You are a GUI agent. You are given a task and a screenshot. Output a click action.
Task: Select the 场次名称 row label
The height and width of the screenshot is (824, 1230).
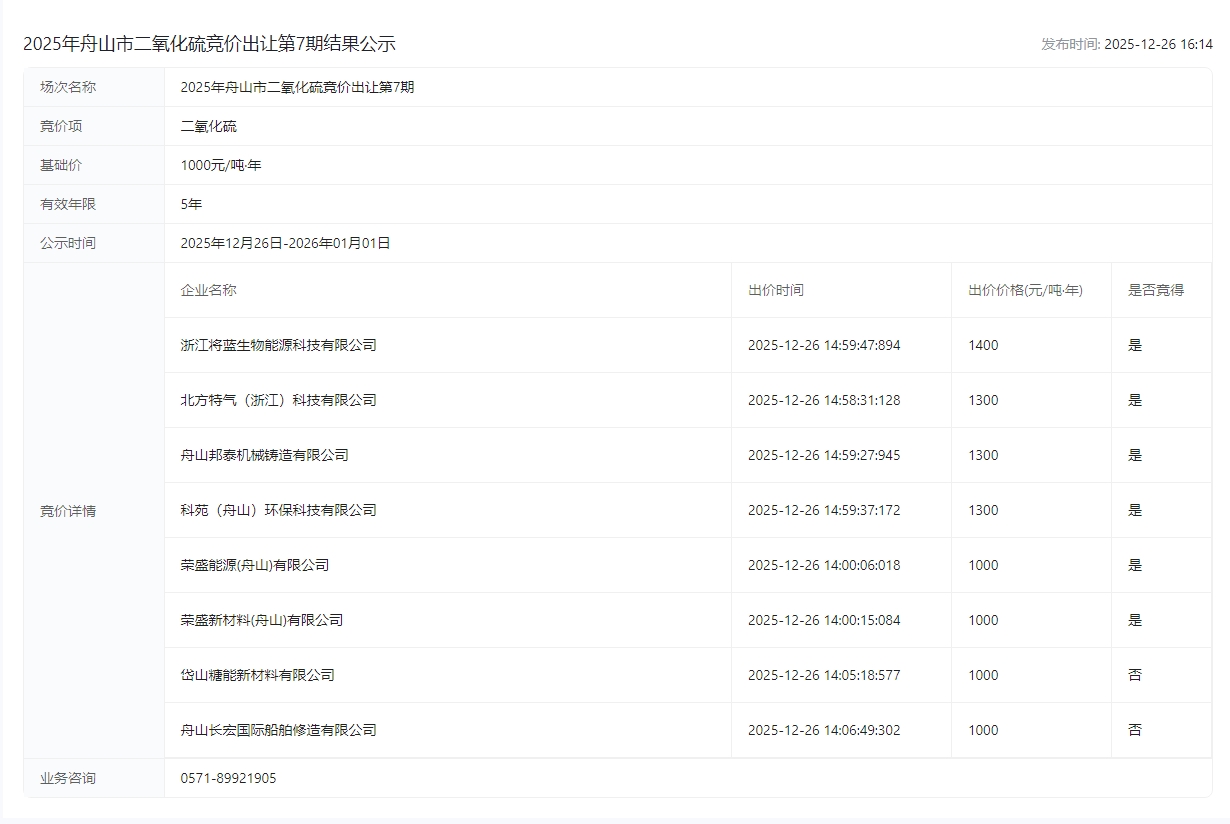point(68,87)
